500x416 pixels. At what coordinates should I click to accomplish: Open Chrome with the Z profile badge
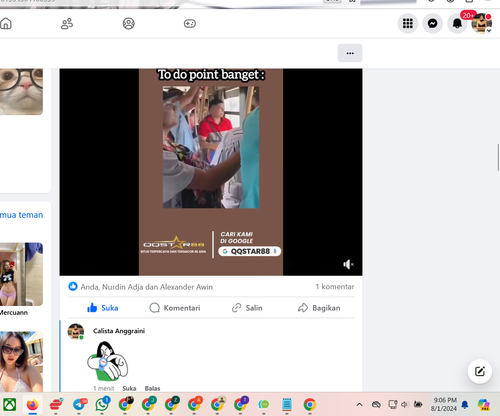171,405
